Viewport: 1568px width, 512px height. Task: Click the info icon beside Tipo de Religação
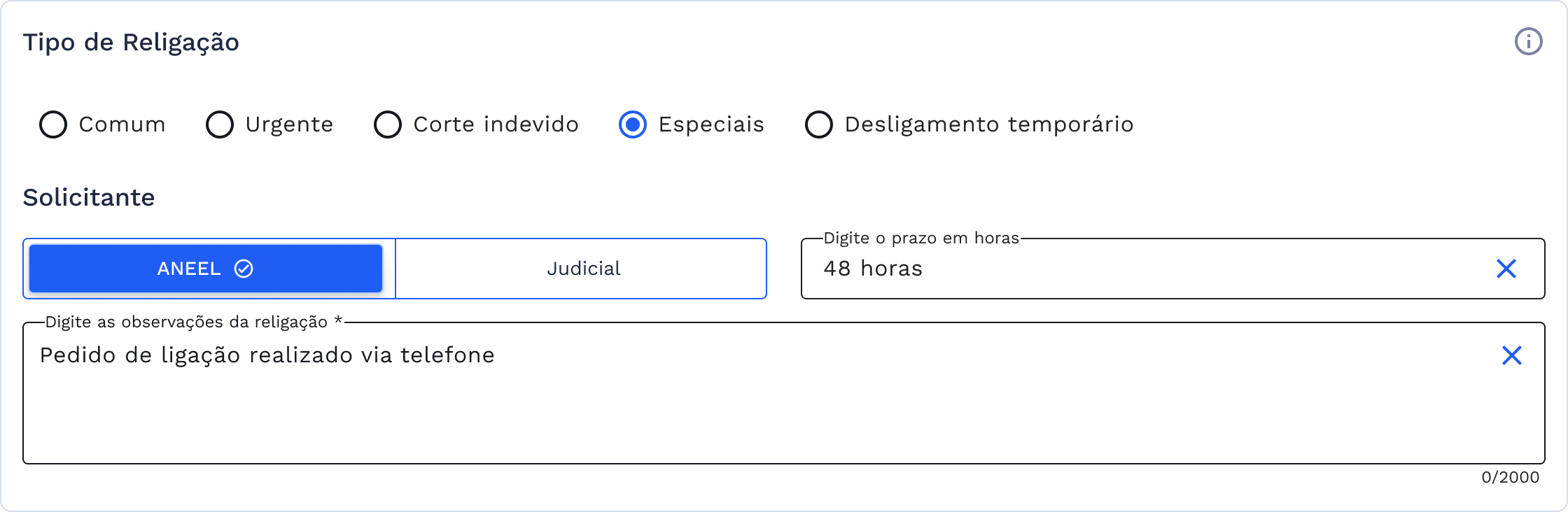click(x=1529, y=42)
